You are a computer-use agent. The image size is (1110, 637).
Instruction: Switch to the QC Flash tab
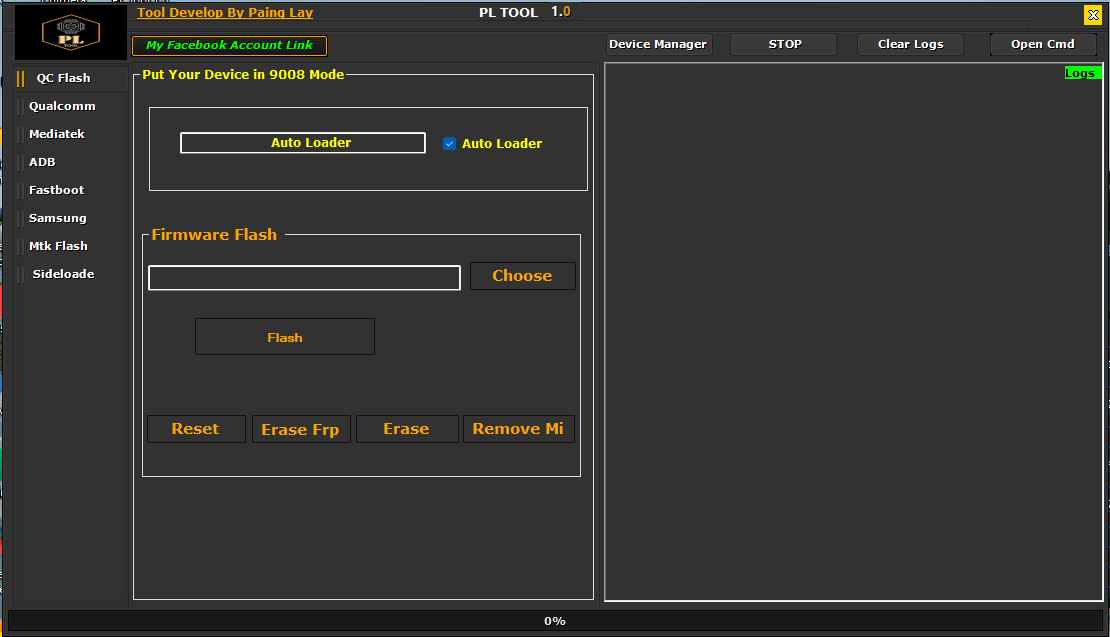(62, 78)
